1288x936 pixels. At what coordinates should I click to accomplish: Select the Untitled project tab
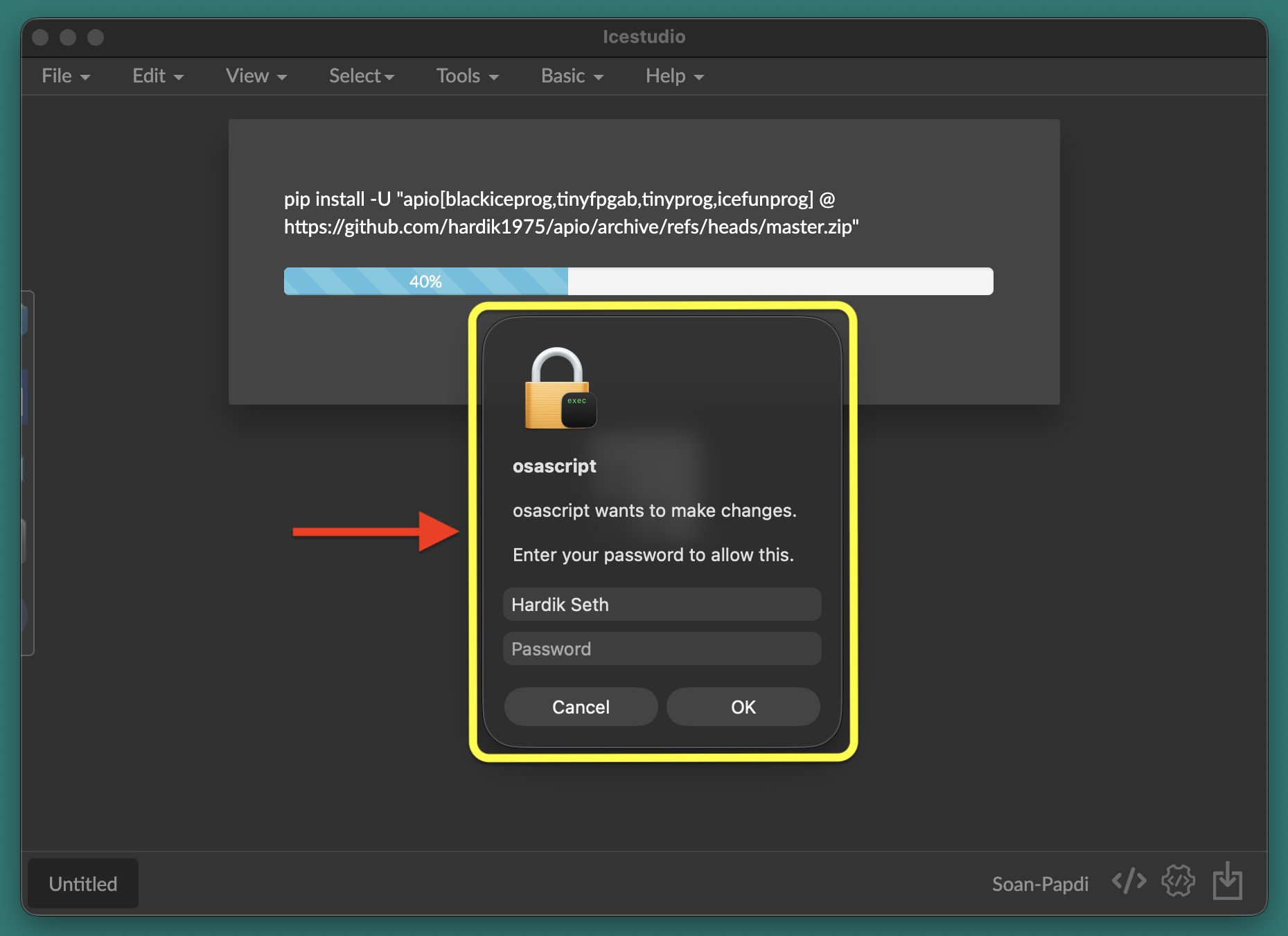click(x=83, y=883)
